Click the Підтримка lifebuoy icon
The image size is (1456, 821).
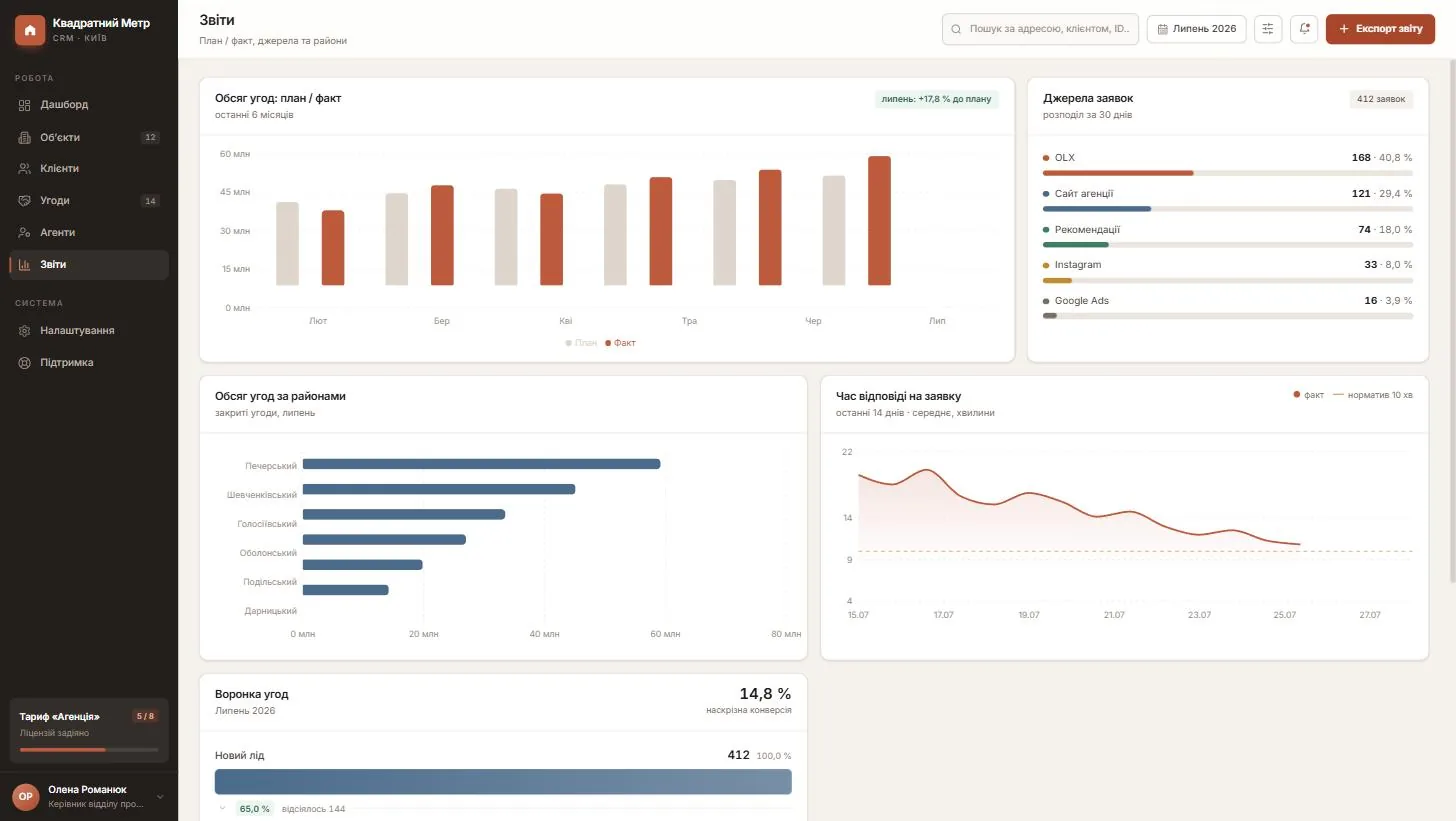click(x=25, y=363)
